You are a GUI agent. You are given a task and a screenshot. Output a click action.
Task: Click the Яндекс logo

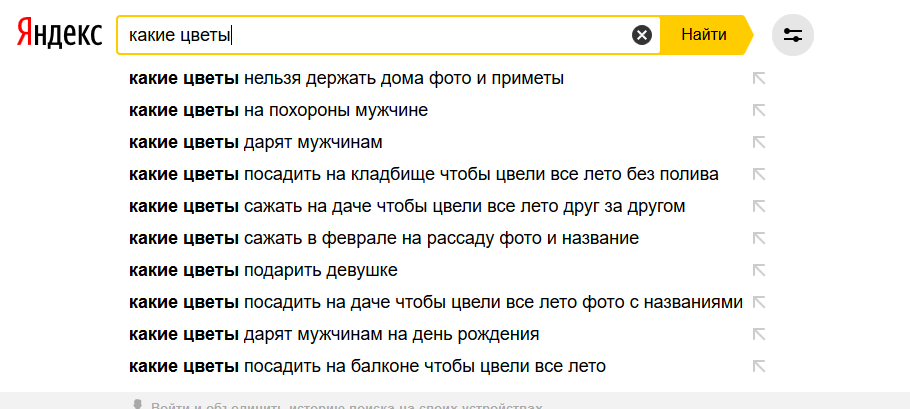click(x=59, y=33)
